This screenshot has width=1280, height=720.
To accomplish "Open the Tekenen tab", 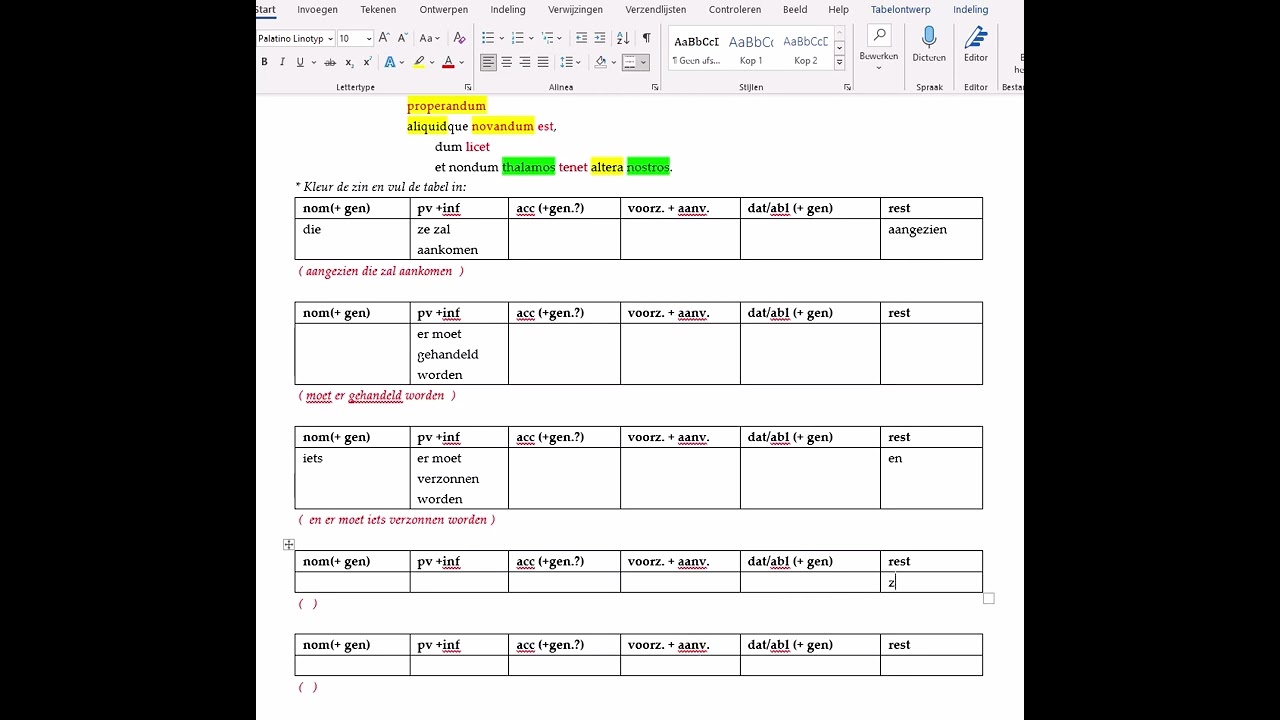I will (378, 10).
